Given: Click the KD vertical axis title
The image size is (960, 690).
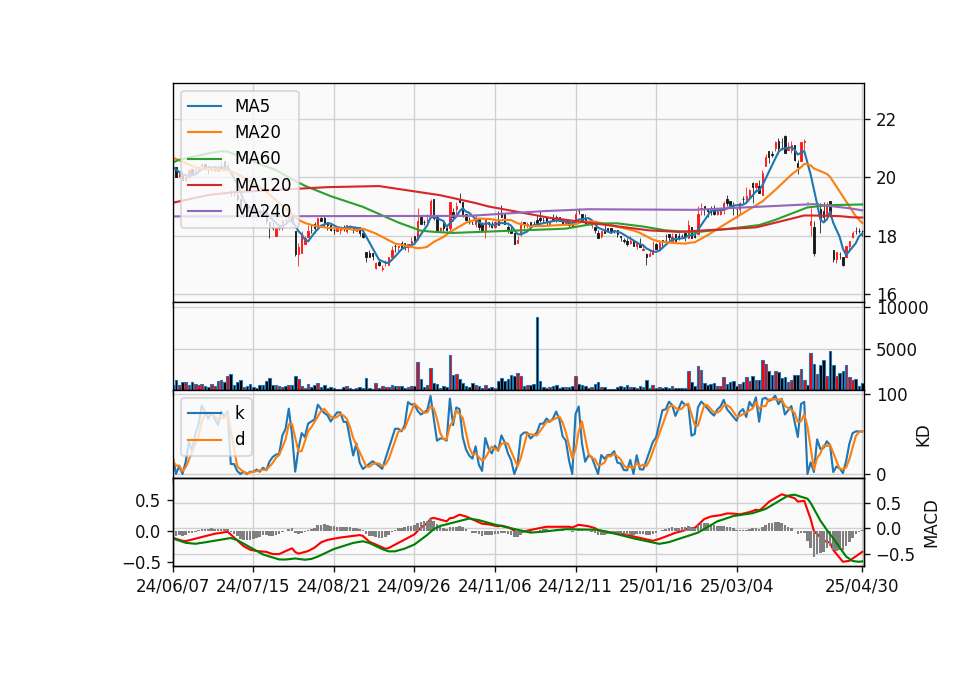Looking at the screenshot, I should (923, 437).
